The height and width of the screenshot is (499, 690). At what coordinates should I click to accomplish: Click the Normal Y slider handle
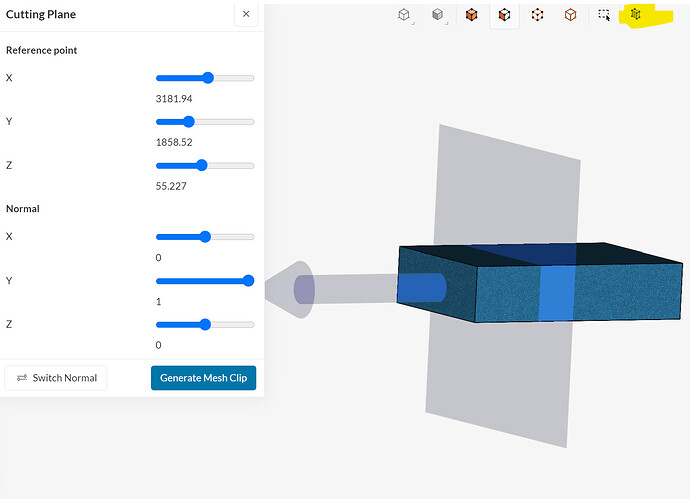(249, 281)
